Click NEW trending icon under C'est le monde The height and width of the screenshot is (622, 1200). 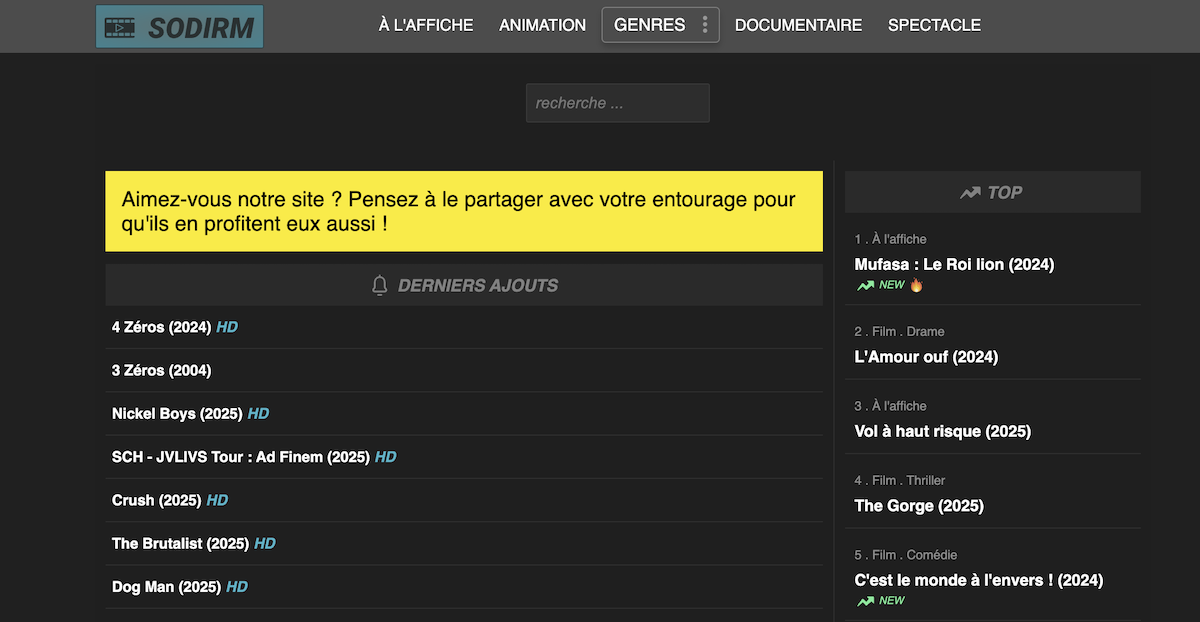click(x=866, y=601)
